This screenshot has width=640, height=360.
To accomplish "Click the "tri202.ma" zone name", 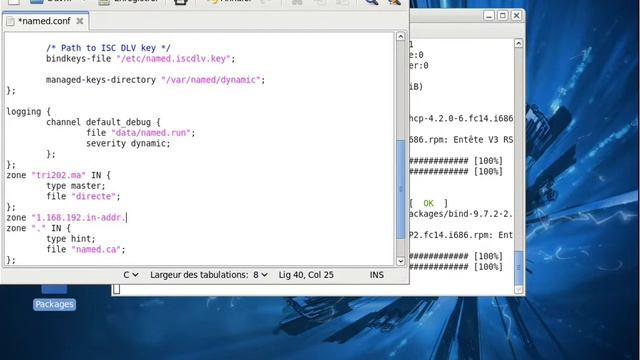I will tap(58, 176).
